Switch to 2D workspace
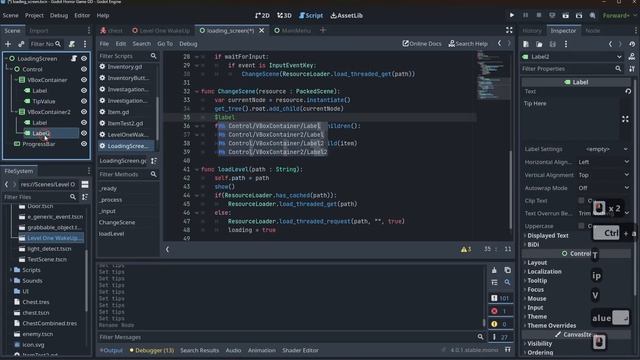640x360 pixels. click(x=262, y=16)
